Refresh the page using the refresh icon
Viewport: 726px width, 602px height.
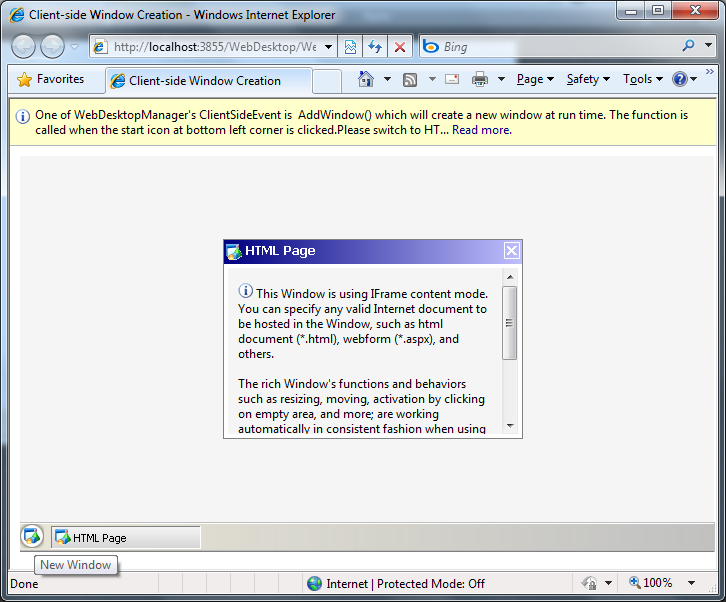point(375,47)
